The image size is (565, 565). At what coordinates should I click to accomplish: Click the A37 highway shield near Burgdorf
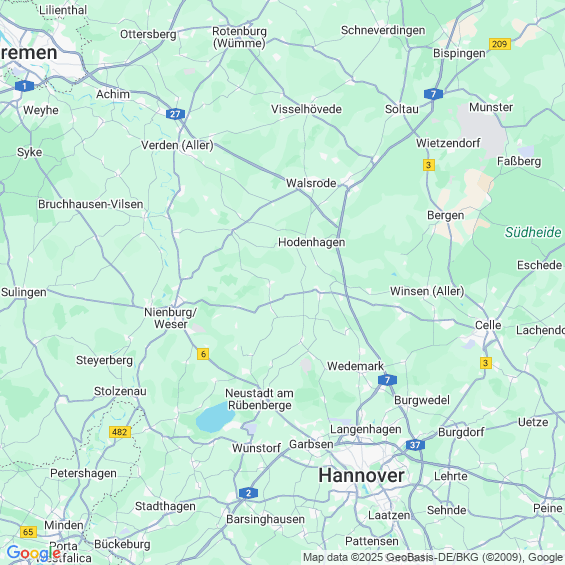(415, 445)
